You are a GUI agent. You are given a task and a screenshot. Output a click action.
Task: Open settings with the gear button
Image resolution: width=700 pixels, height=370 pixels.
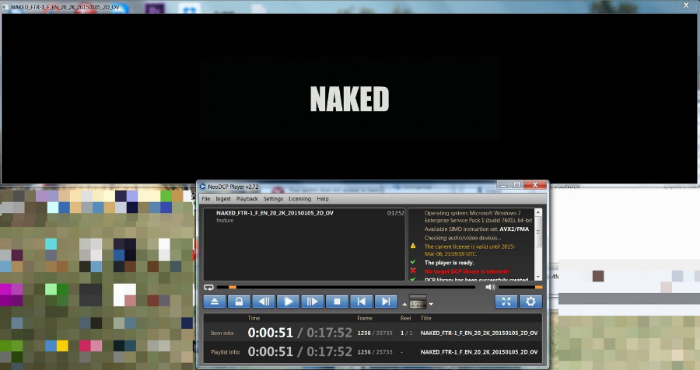pos(530,302)
